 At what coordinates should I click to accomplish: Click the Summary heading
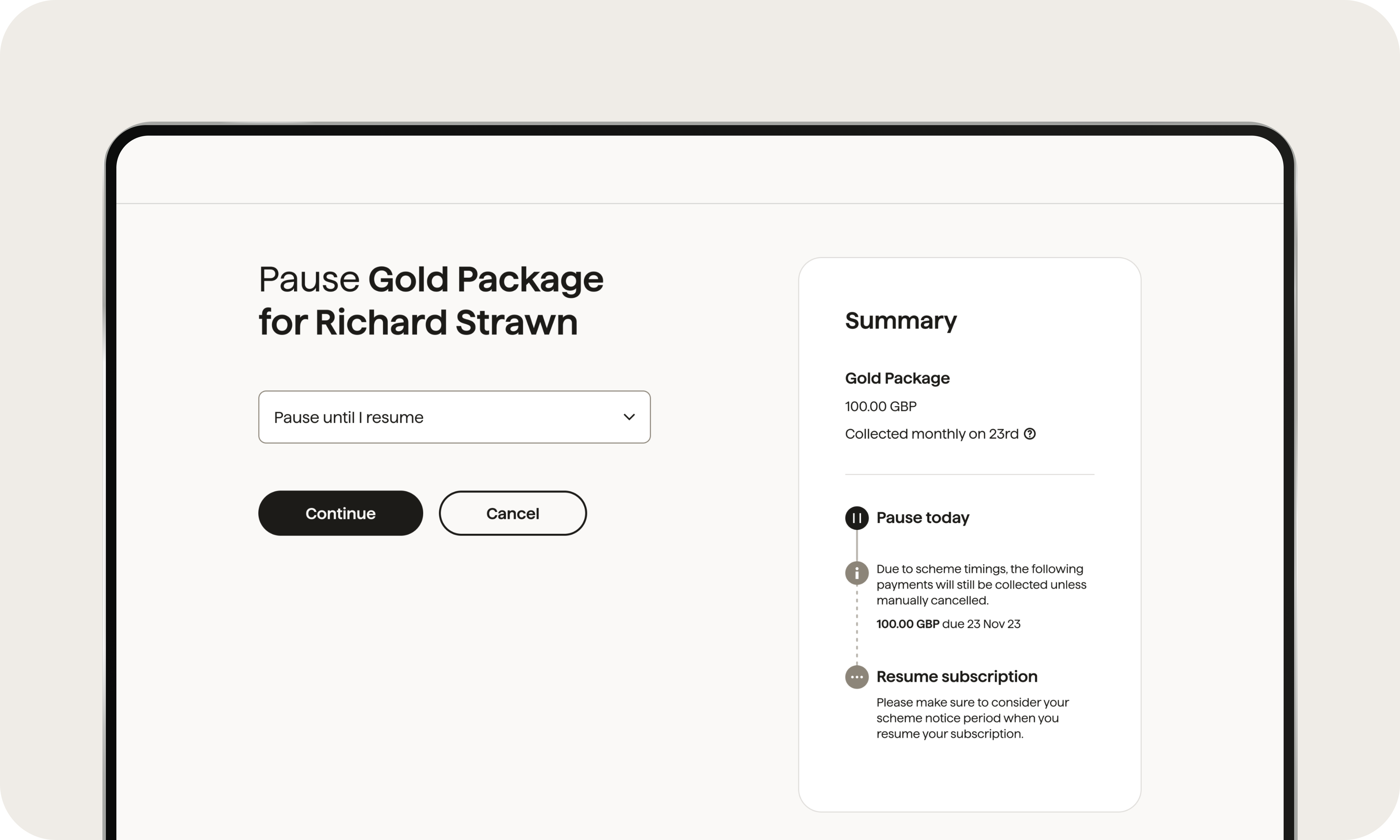900,321
